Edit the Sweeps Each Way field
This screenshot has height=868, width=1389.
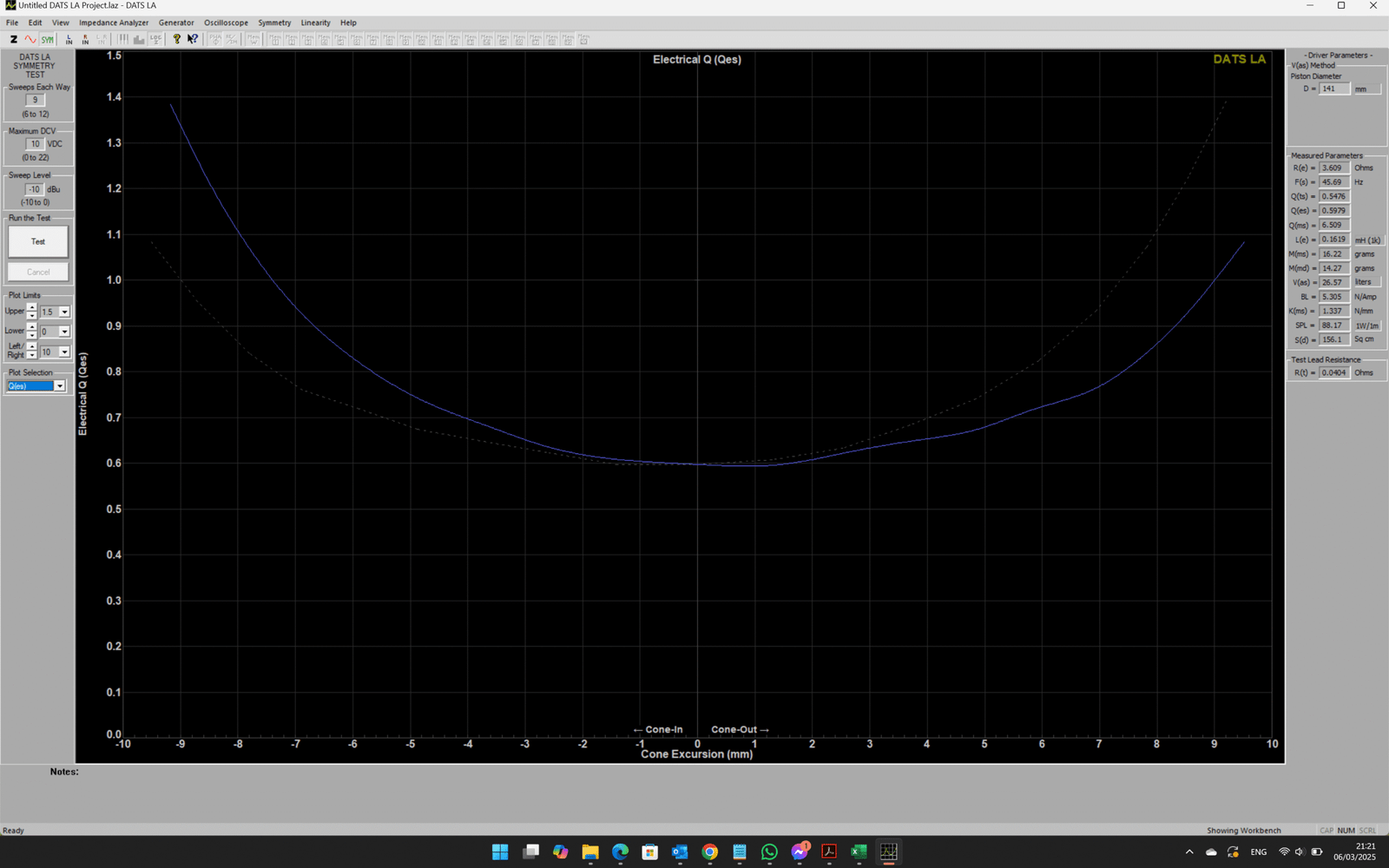tap(35, 100)
